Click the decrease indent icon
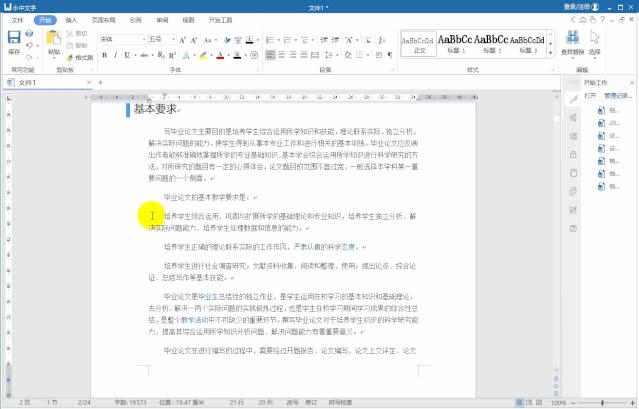639x409 pixels. tap(324, 40)
